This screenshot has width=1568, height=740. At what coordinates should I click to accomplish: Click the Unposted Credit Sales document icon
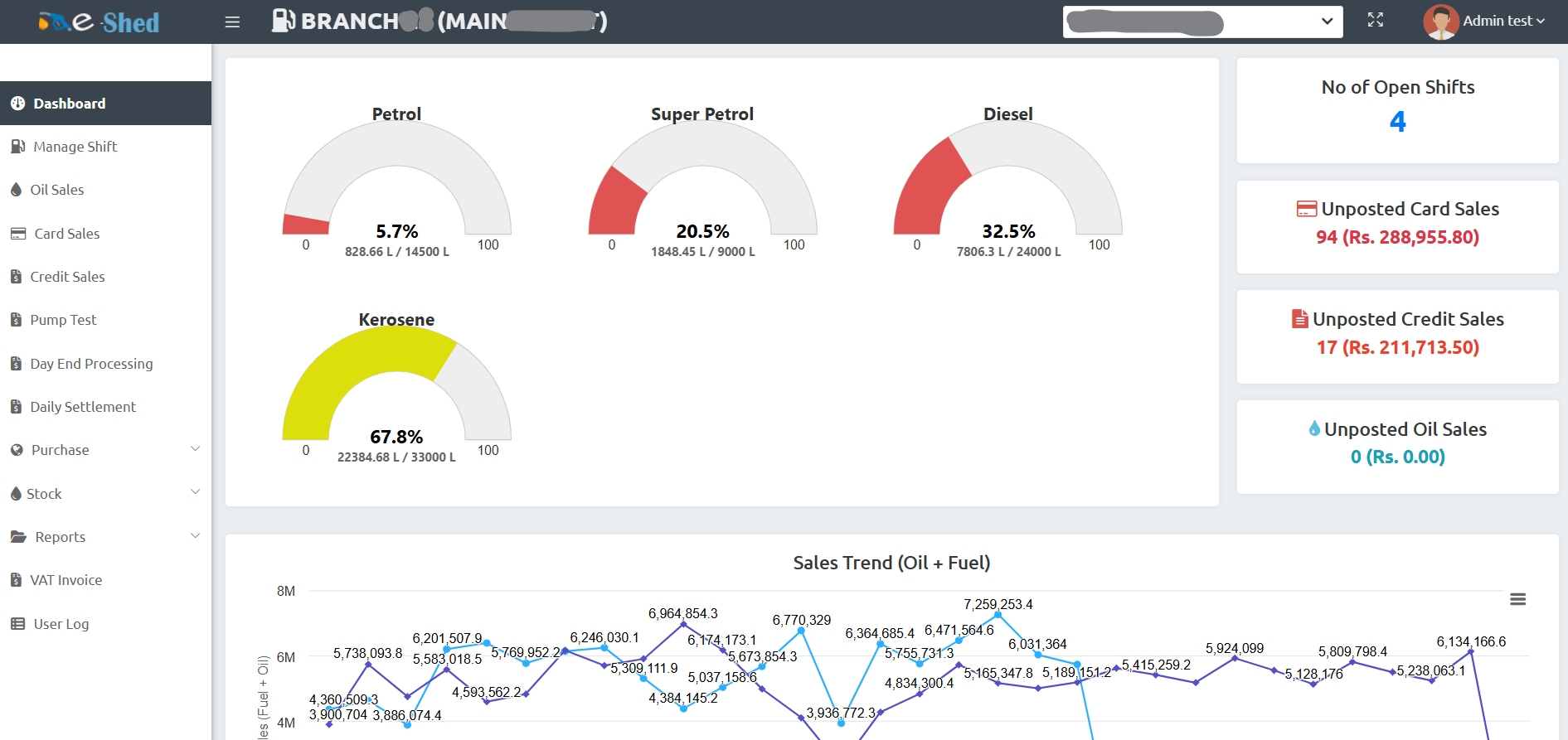click(1300, 318)
